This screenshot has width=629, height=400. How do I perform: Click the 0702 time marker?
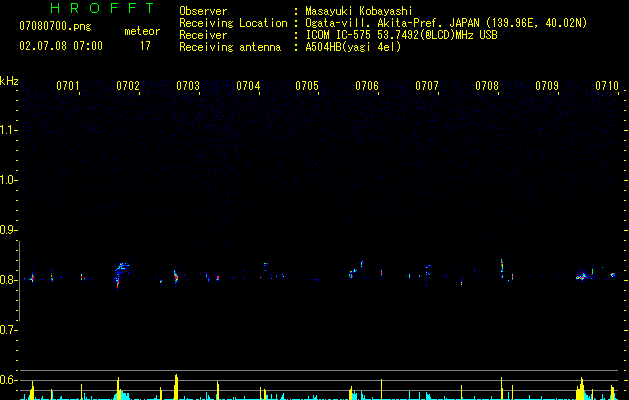pos(128,86)
